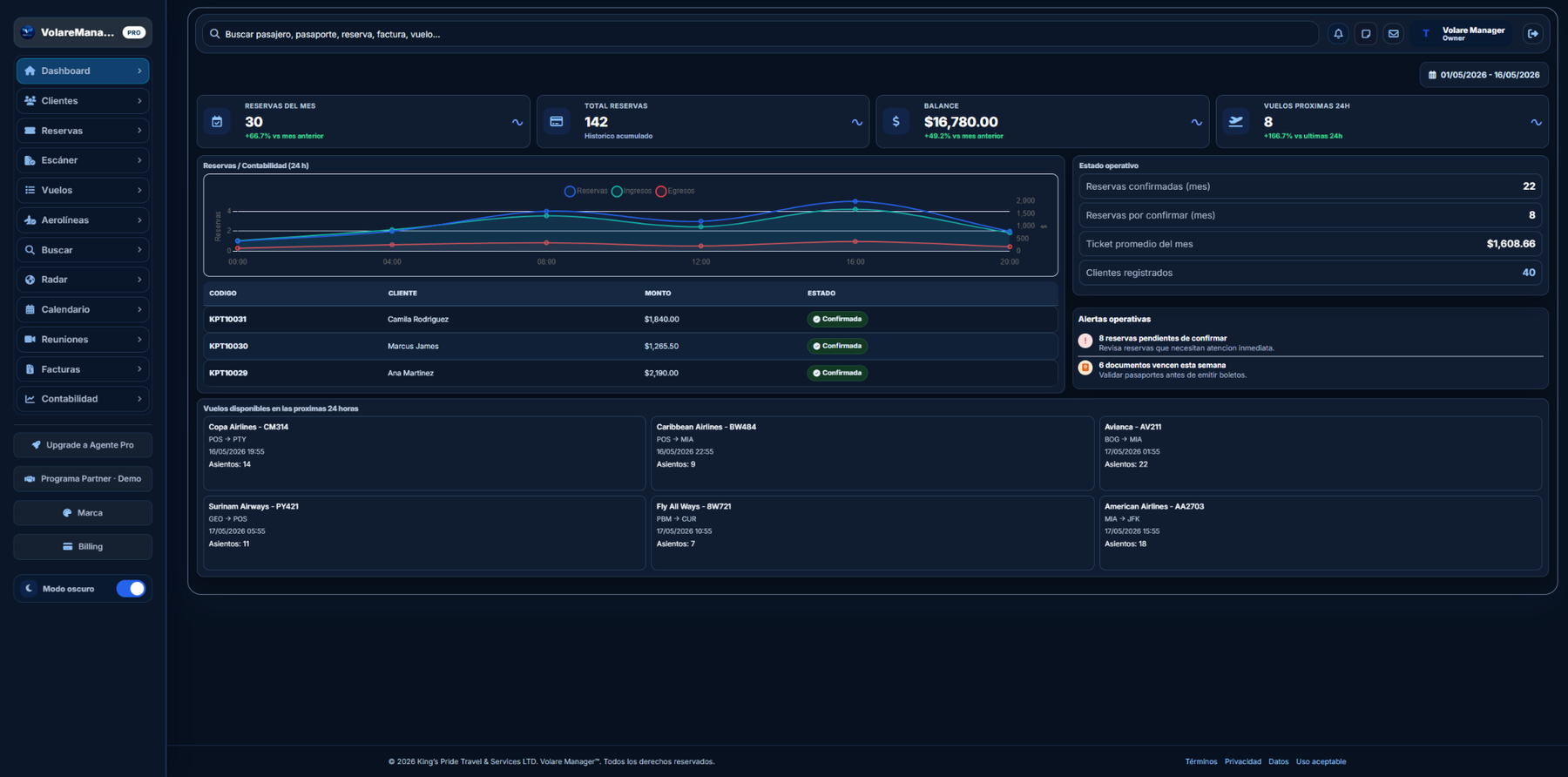
Task: Open the Billing button
Action: 83,547
